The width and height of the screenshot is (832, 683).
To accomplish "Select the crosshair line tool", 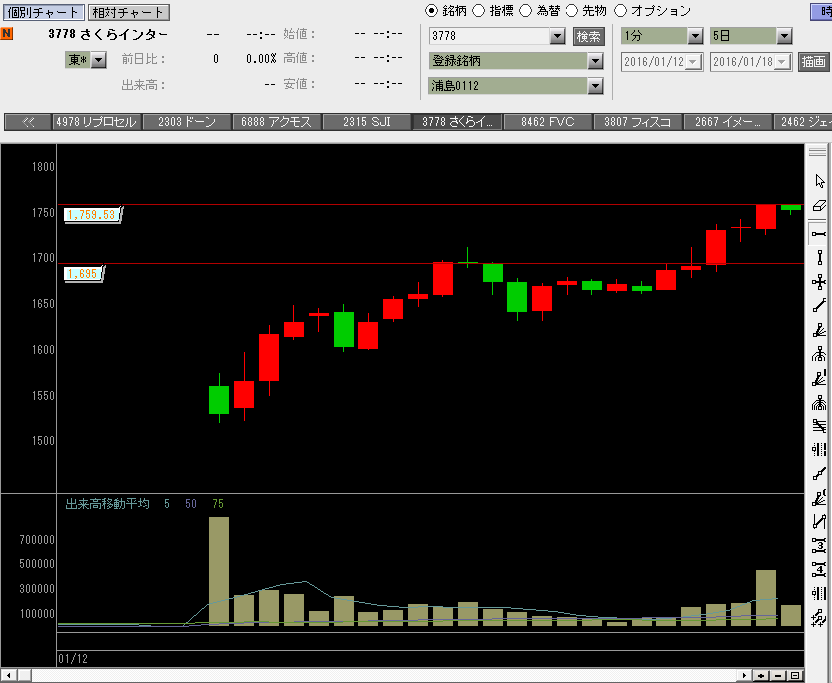I will tap(819, 282).
